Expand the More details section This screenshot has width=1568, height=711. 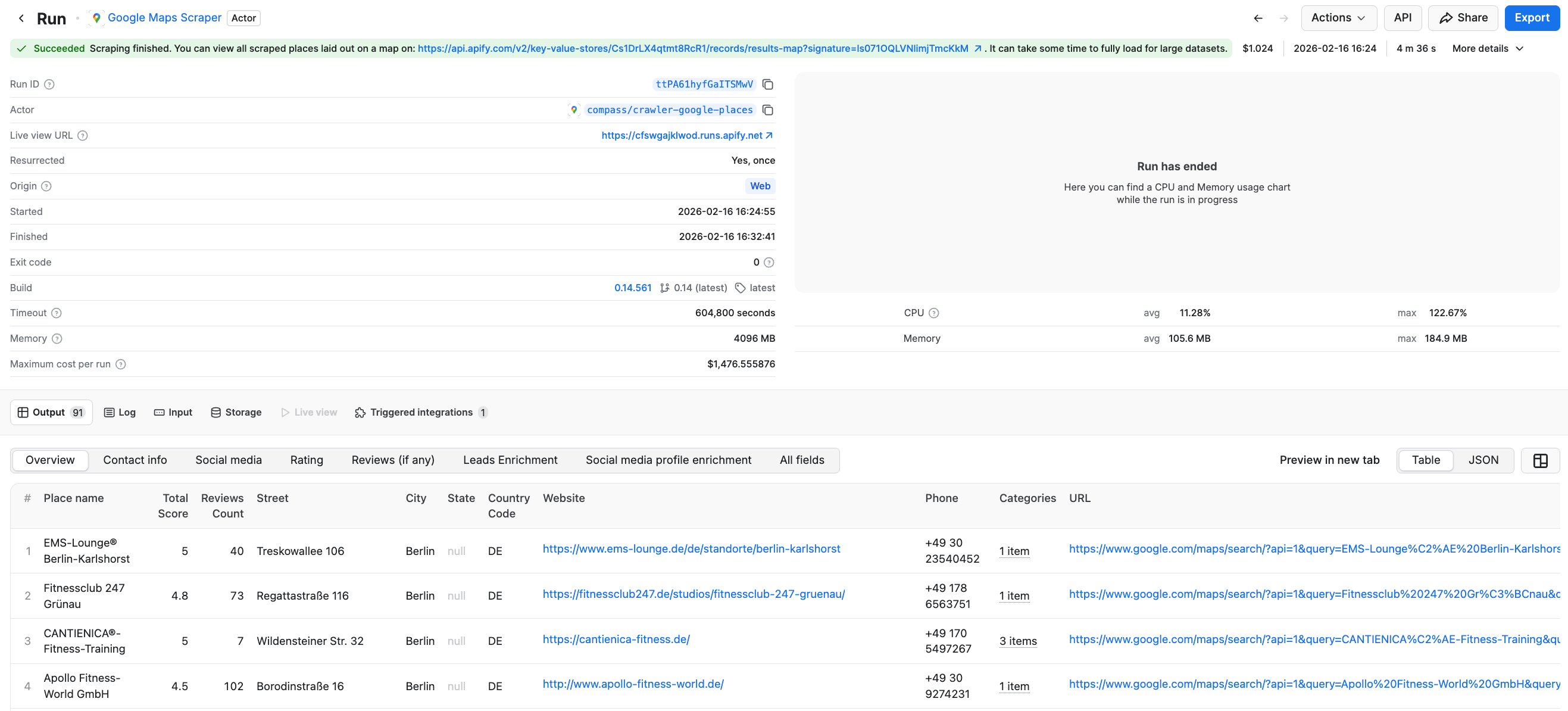pos(1487,48)
